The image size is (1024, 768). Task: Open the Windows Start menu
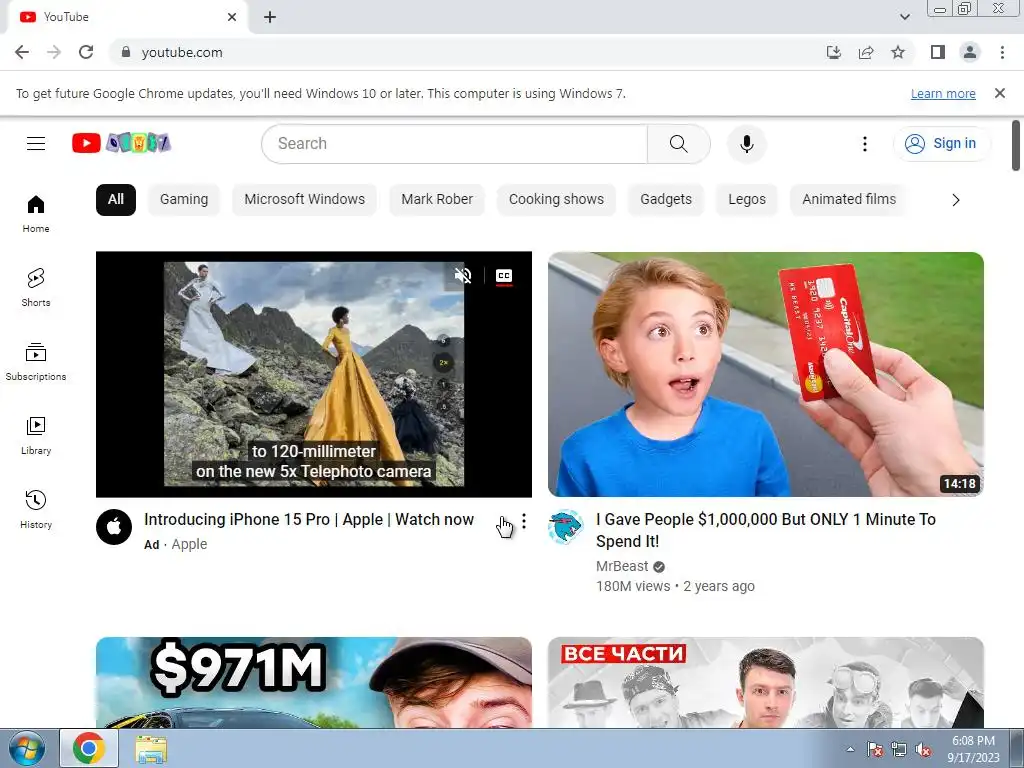tap(26, 748)
